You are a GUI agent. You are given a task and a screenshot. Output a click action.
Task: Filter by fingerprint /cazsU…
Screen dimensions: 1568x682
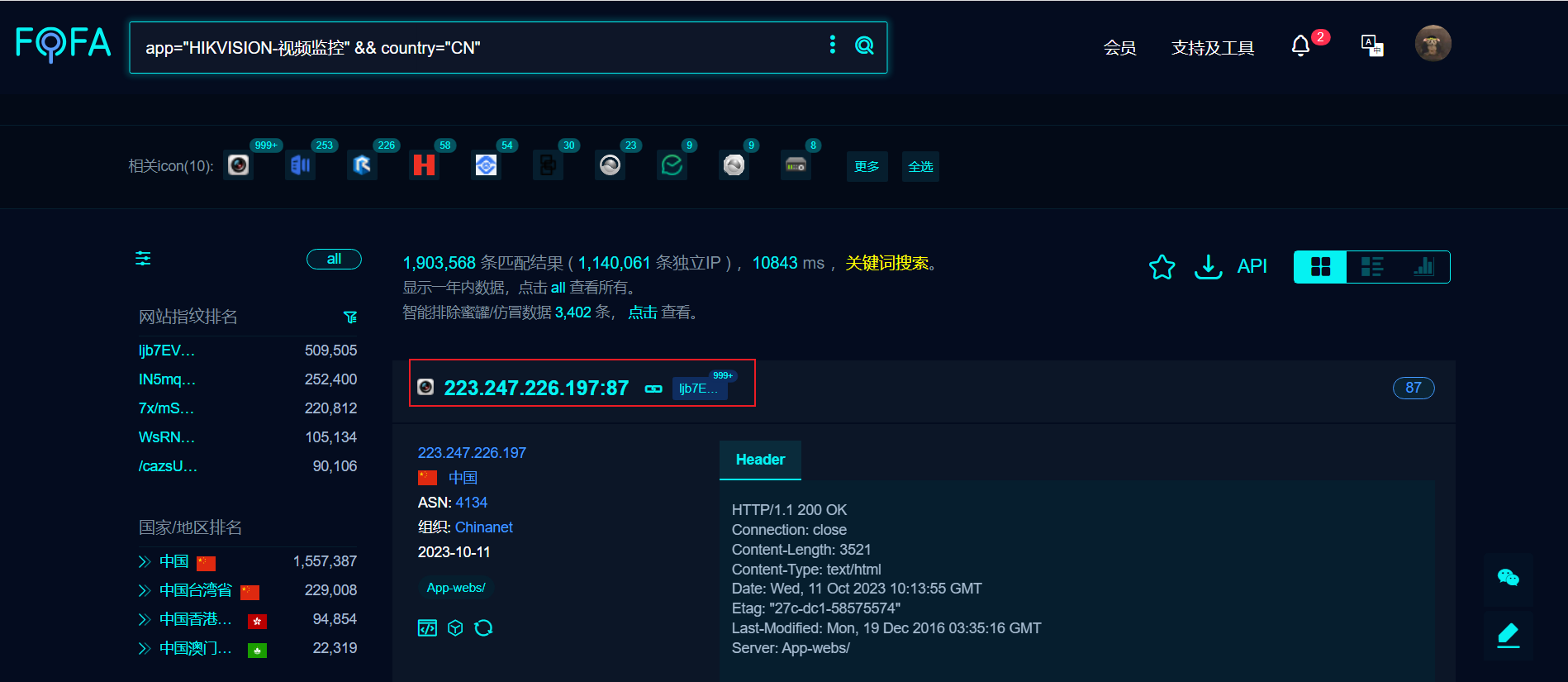169,466
